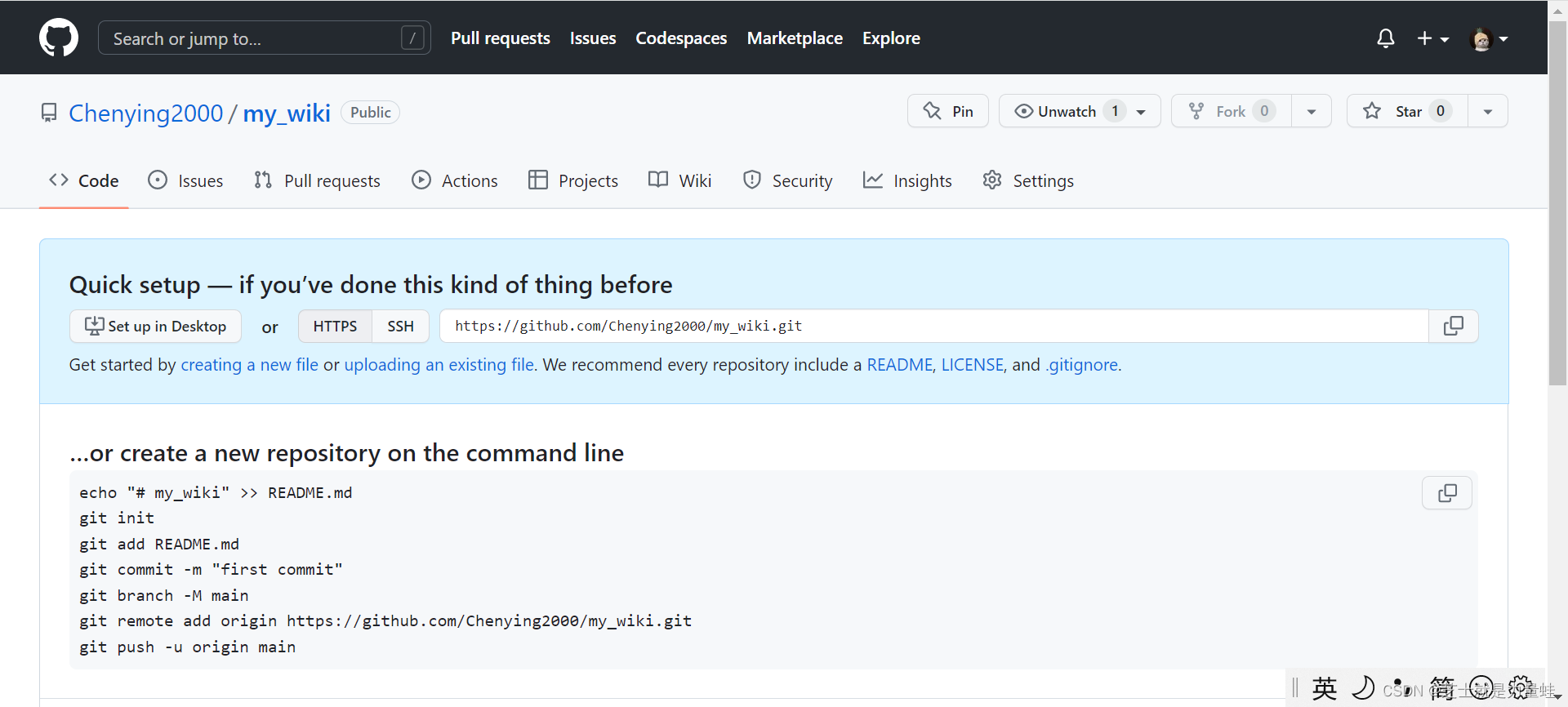The height and width of the screenshot is (707, 1568).
Task: Select the repository clone URL field
Action: tap(933, 326)
